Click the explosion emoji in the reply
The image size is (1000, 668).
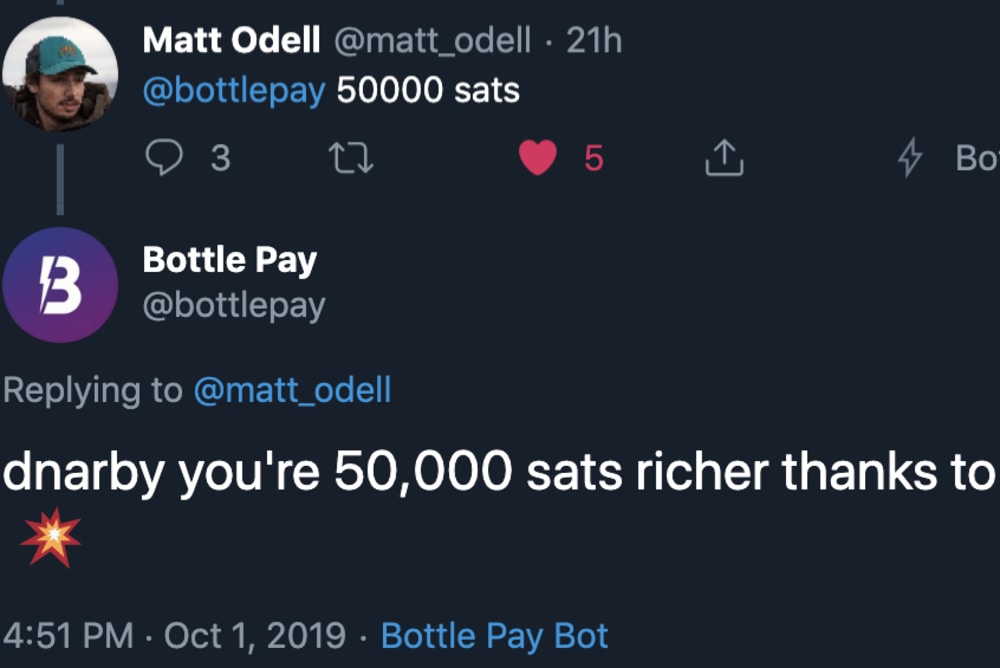coord(50,537)
